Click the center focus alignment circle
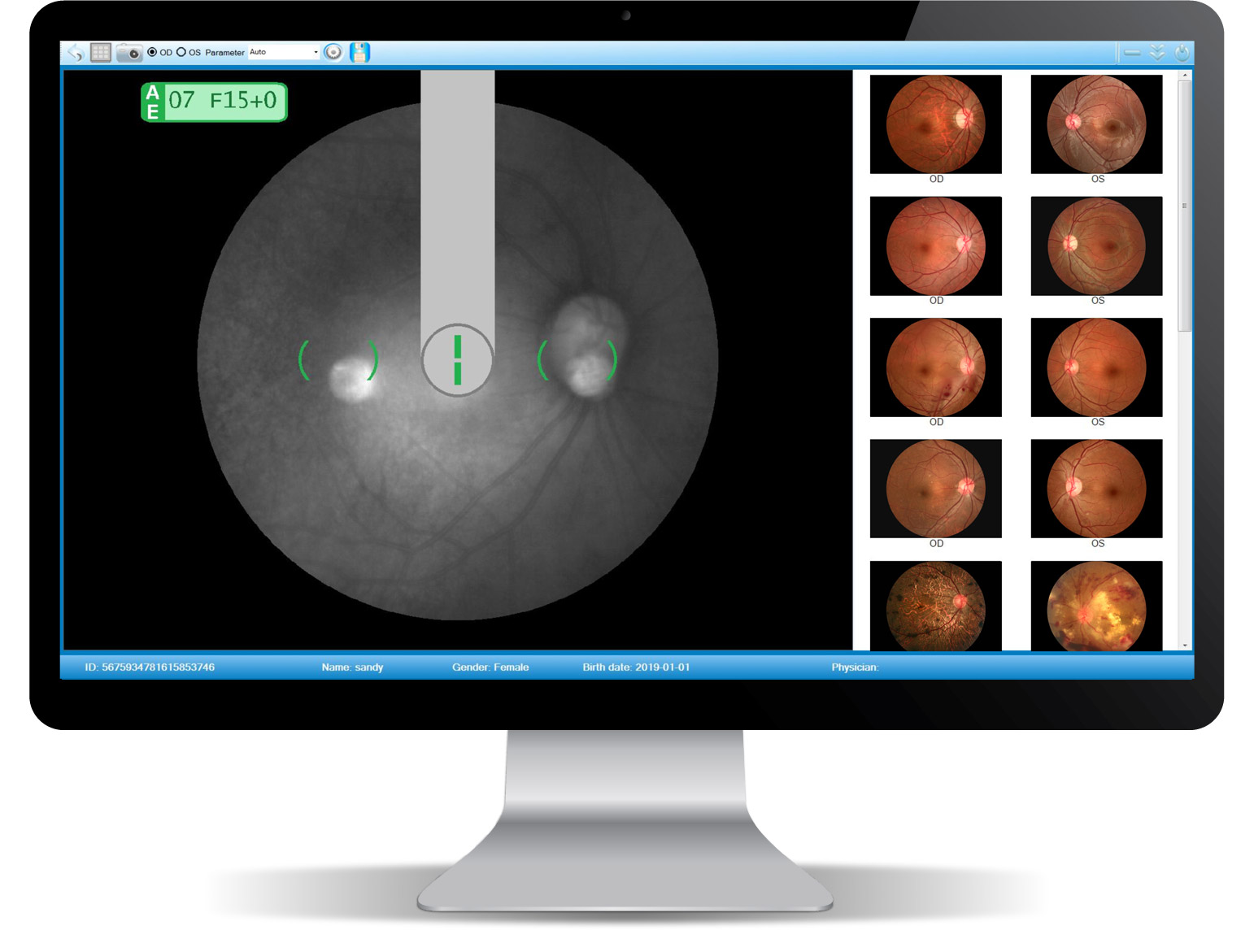Screen dimensions: 1254x952 [x=457, y=359]
